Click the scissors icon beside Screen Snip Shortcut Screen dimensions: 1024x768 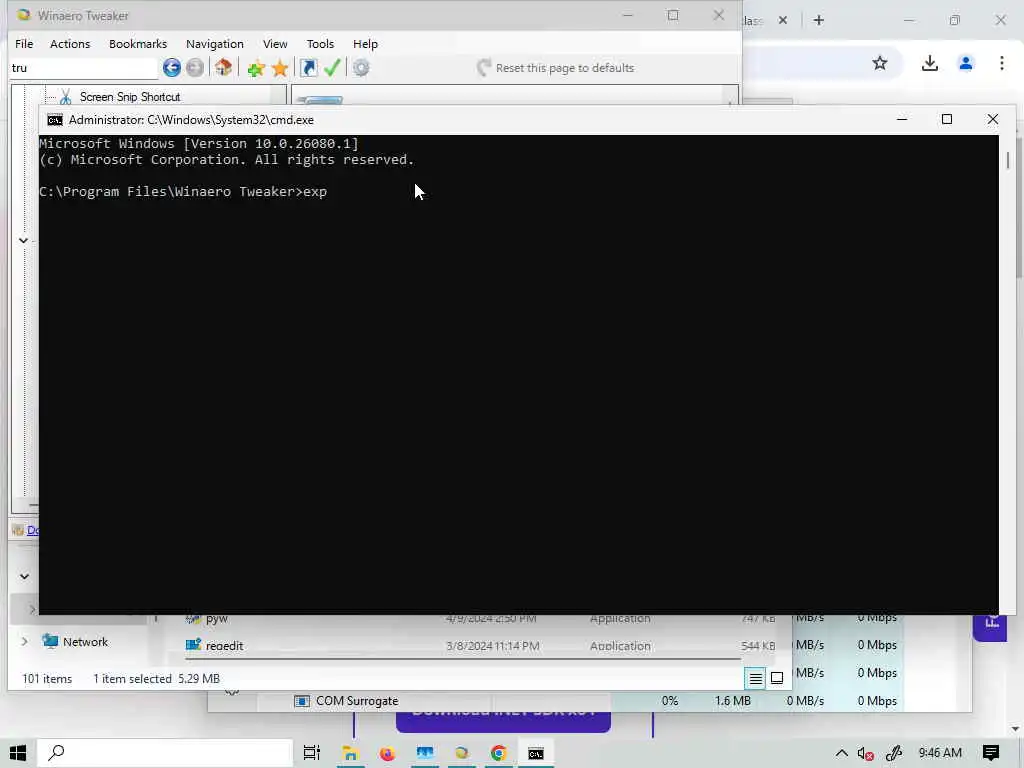[x=65, y=97]
